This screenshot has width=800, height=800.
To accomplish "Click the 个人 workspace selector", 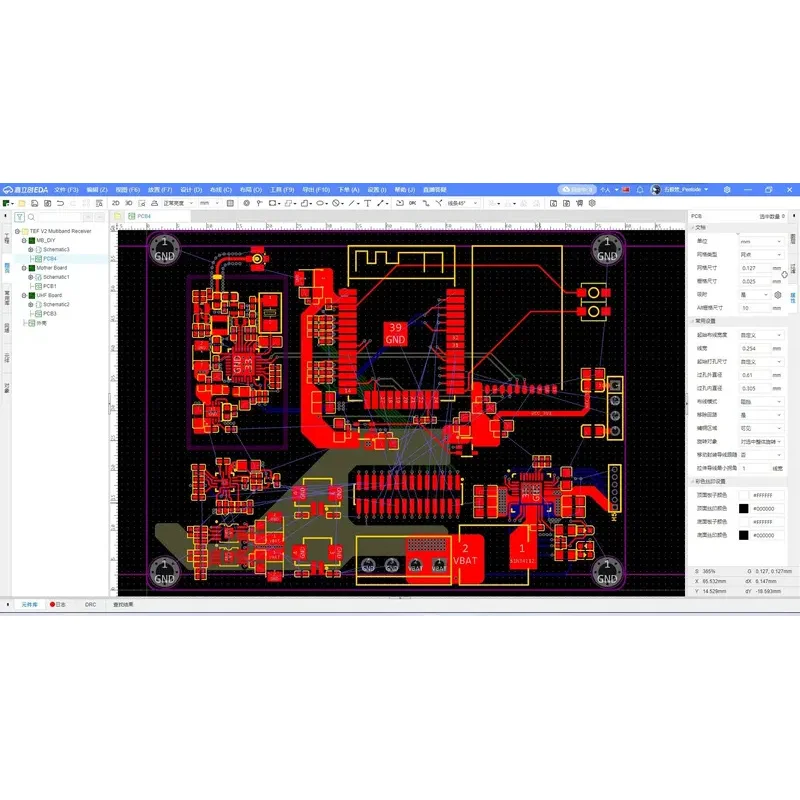I will [x=609, y=189].
